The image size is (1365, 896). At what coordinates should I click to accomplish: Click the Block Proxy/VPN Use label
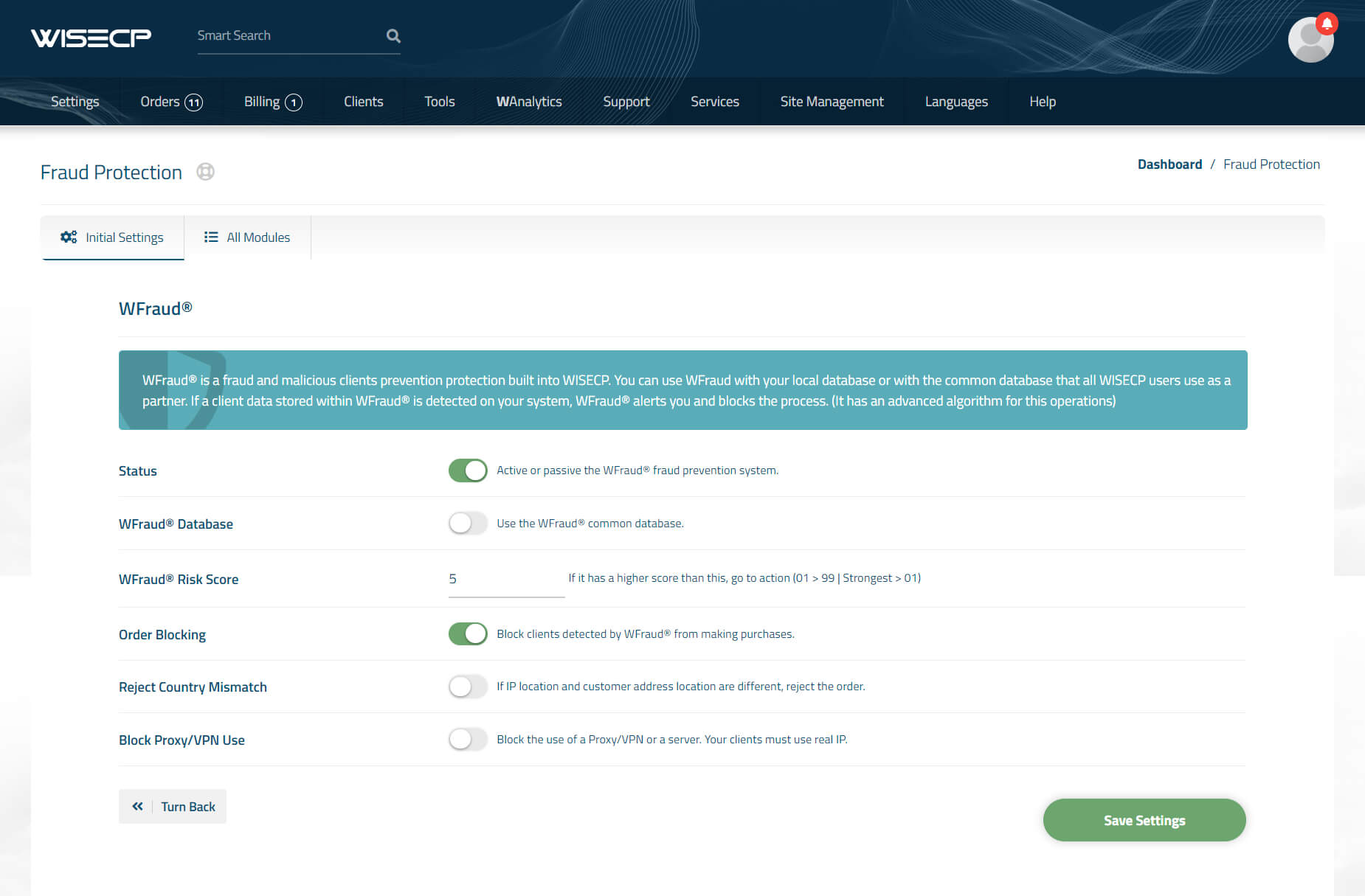[x=182, y=740]
